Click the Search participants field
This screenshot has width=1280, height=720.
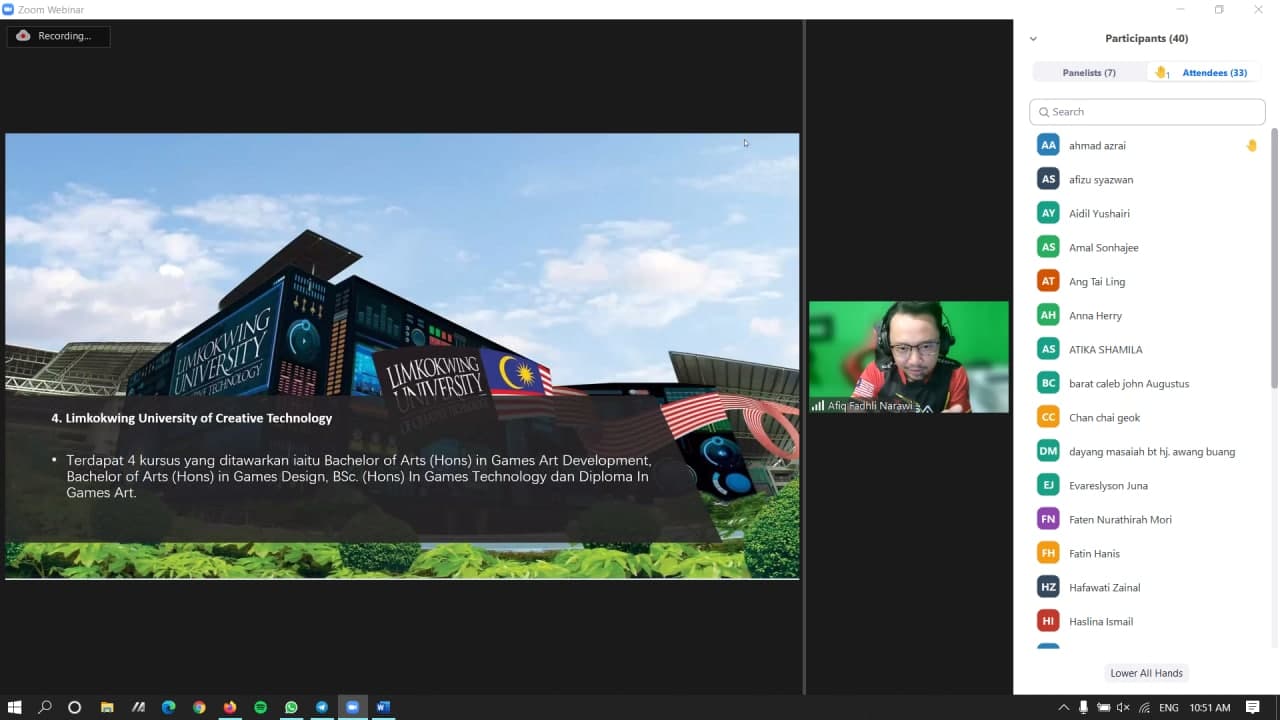pyautogui.click(x=1147, y=112)
